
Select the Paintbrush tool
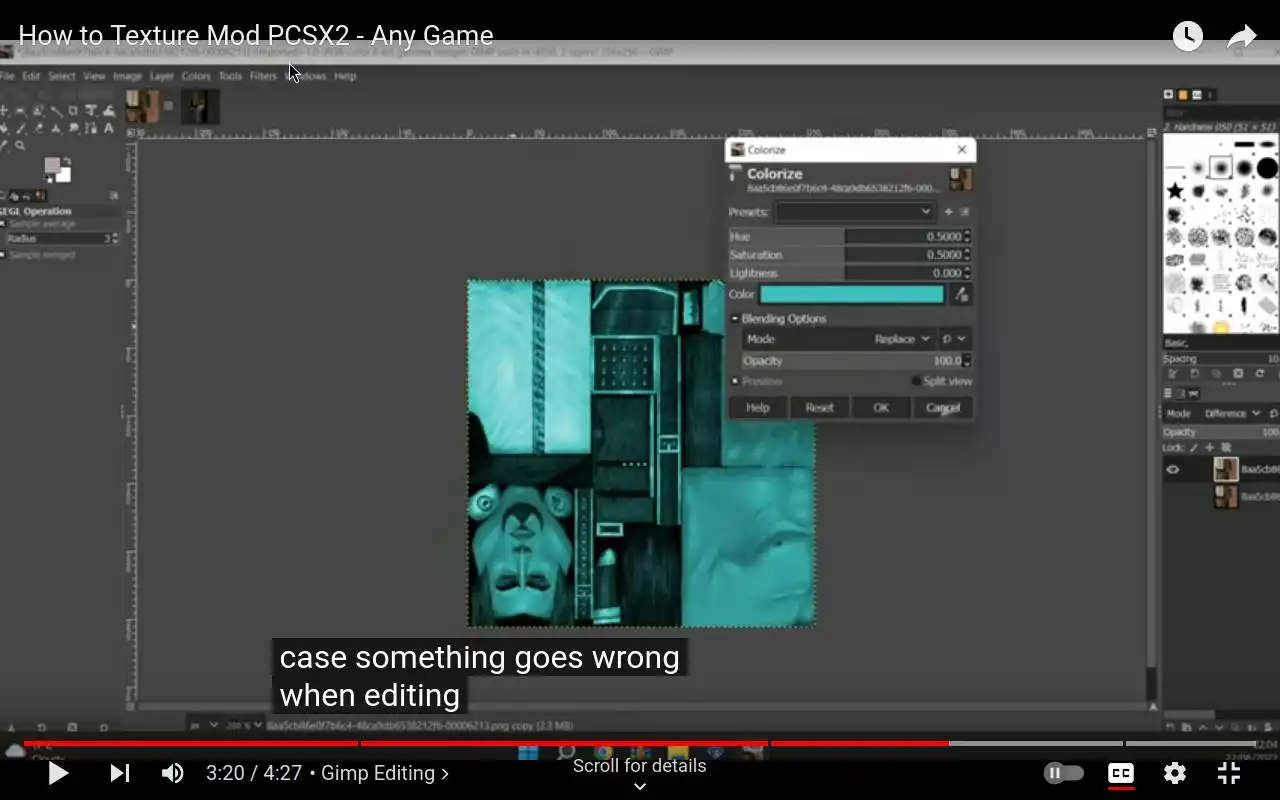coord(20,128)
